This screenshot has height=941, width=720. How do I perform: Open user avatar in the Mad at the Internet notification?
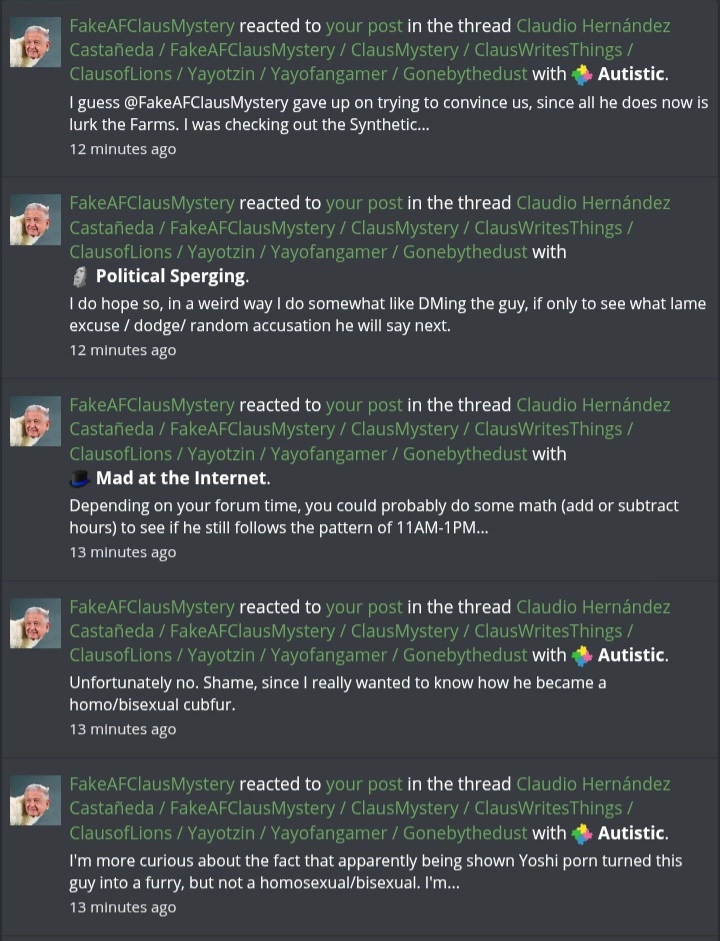point(35,421)
